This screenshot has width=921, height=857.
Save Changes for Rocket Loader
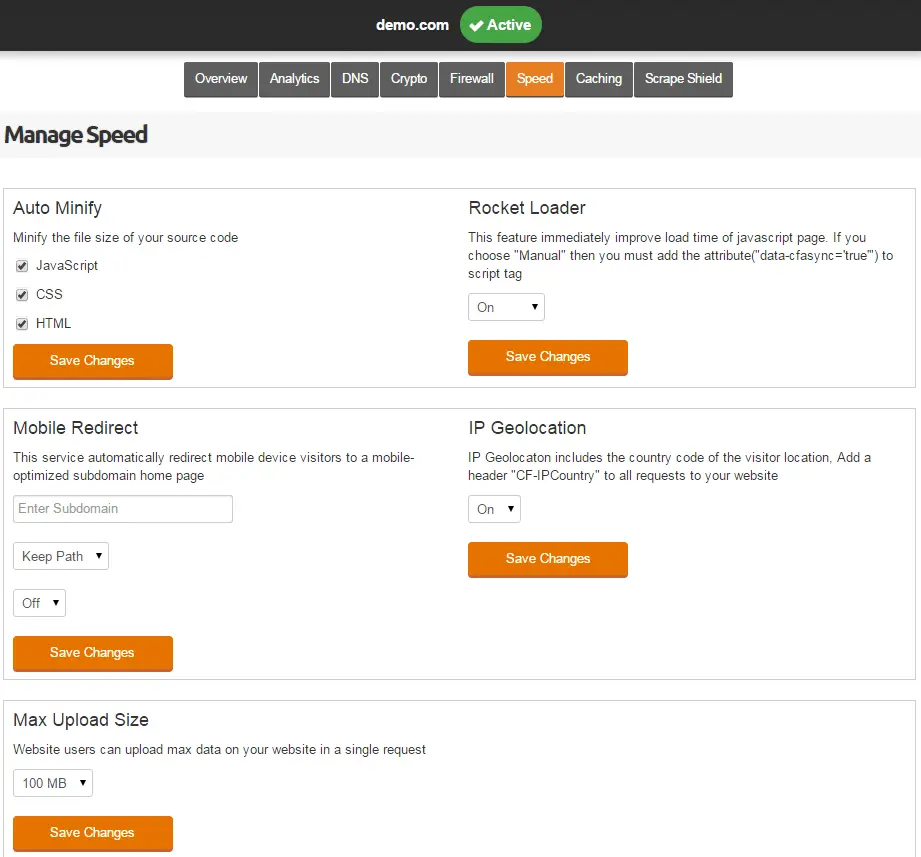coord(547,357)
